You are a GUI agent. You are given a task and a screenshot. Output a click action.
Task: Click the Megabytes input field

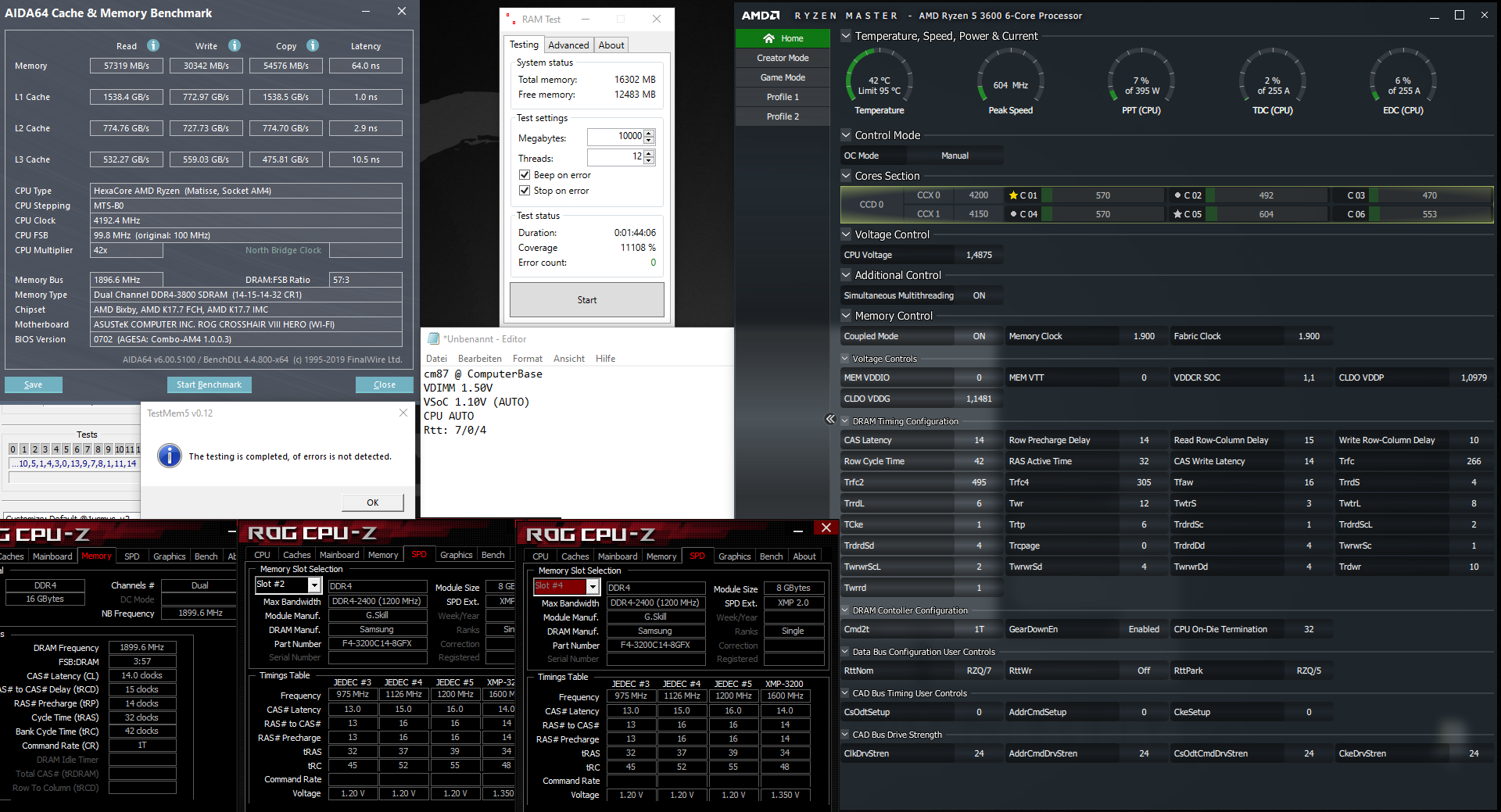tap(615, 136)
